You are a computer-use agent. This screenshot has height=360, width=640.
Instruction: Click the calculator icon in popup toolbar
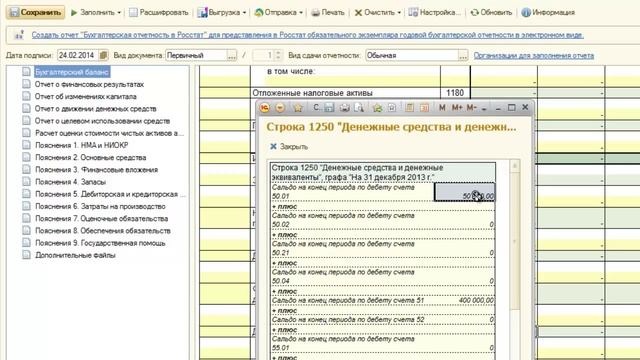(x=409, y=108)
